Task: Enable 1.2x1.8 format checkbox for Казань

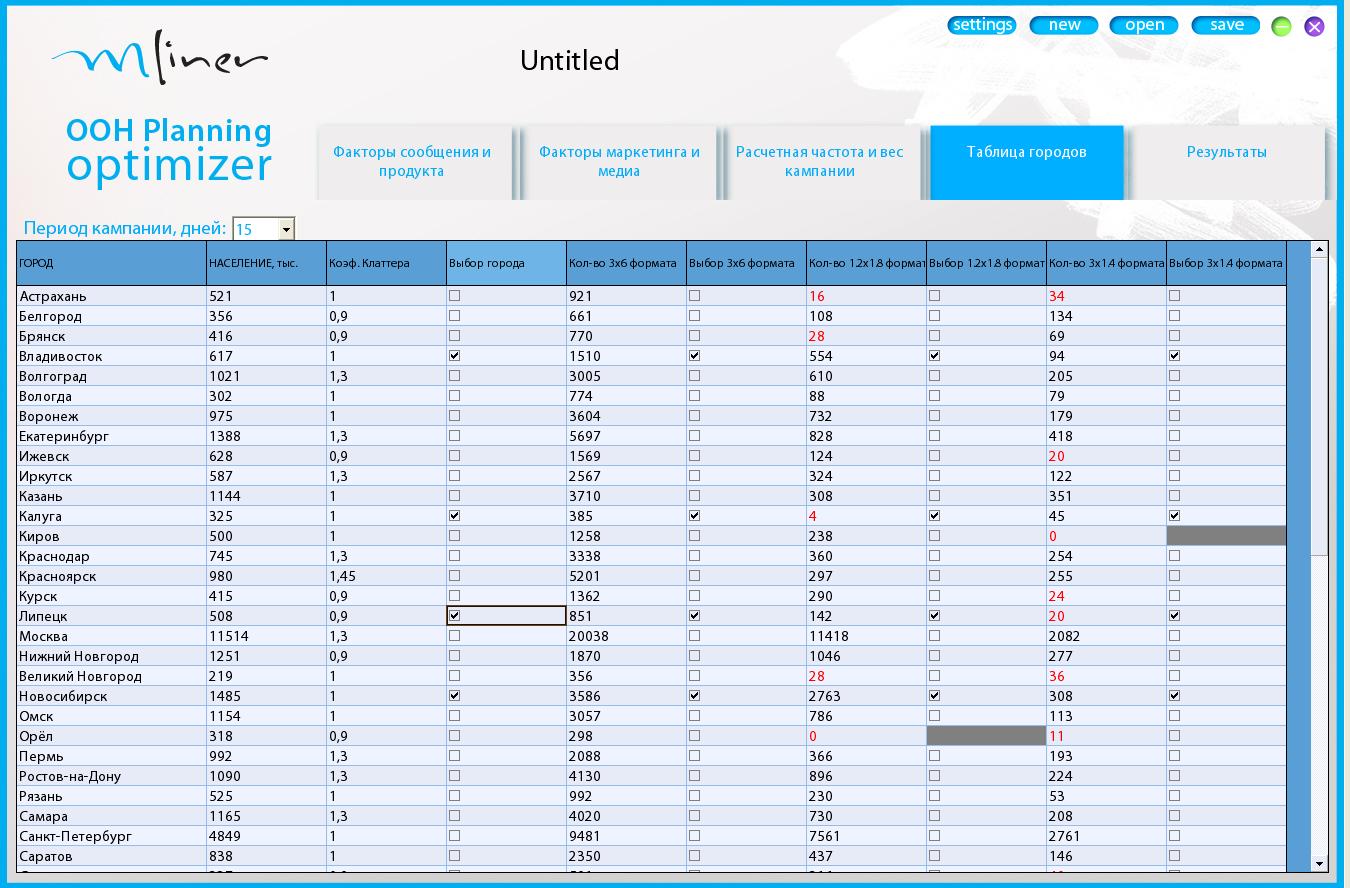Action: [x=935, y=496]
